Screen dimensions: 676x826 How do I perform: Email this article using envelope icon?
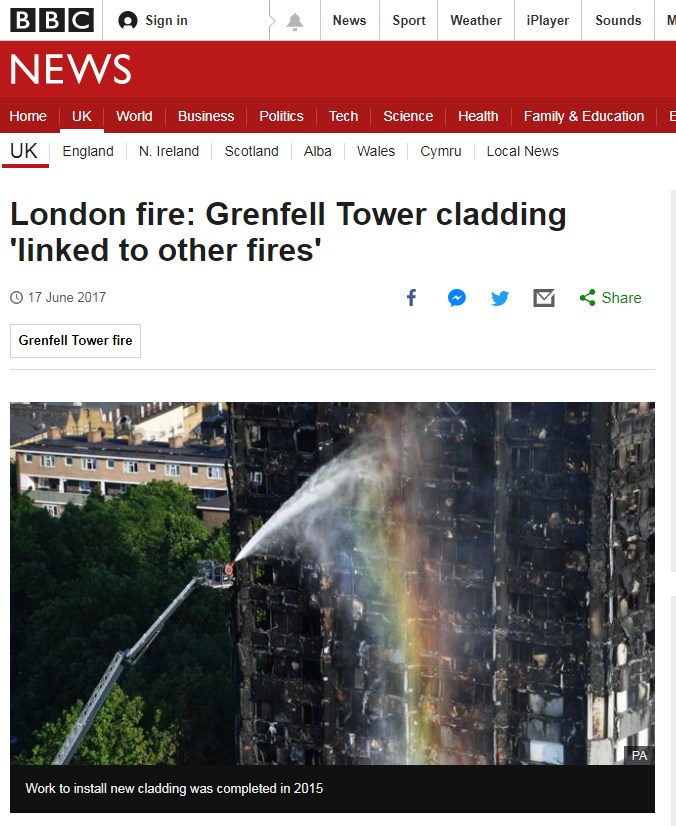[544, 298]
